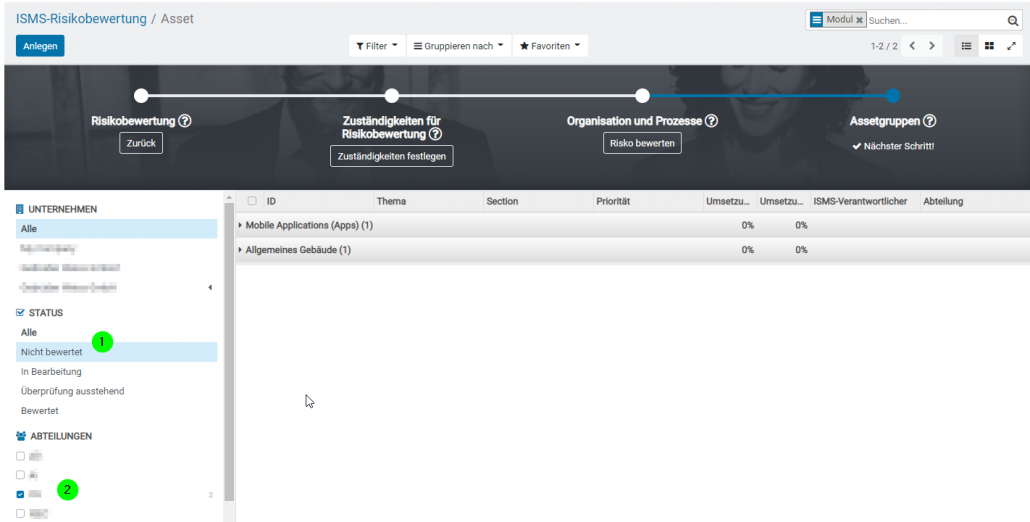Click the fullscreen expand icon
The height and width of the screenshot is (522, 1030).
1011,46
